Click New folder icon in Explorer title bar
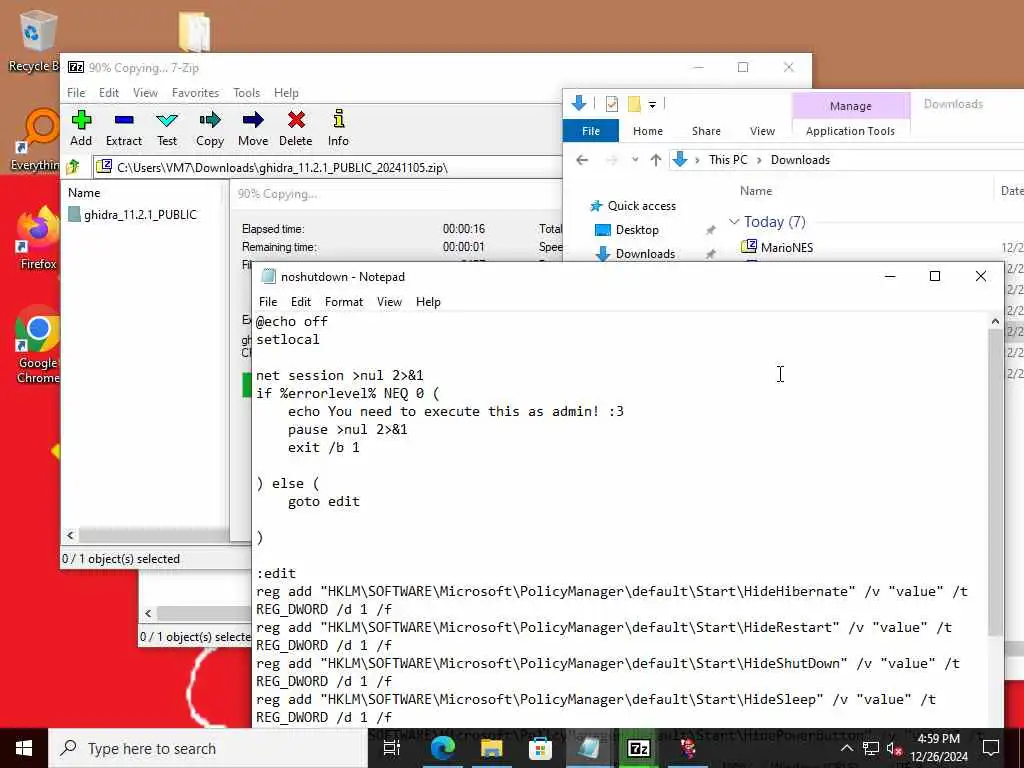 tap(634, 104)
